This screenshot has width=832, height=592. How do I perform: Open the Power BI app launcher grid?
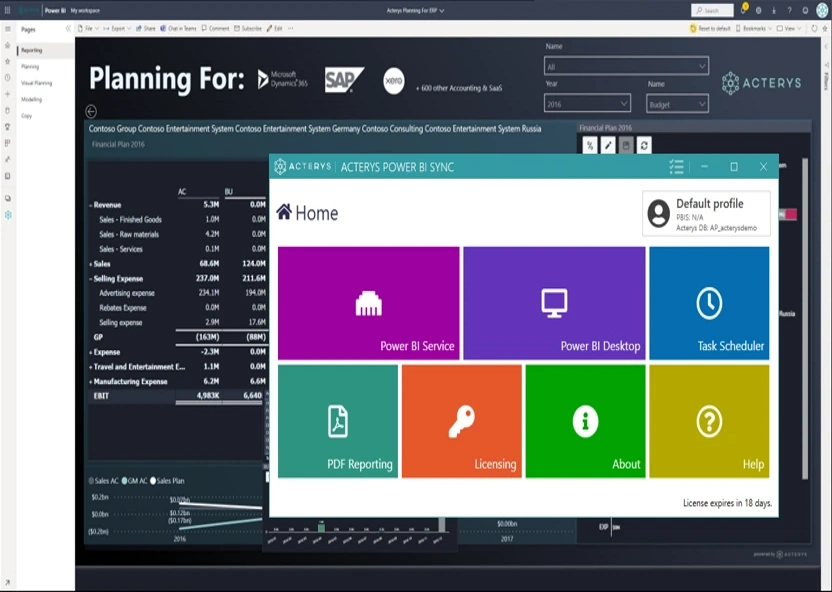(7, 10)
